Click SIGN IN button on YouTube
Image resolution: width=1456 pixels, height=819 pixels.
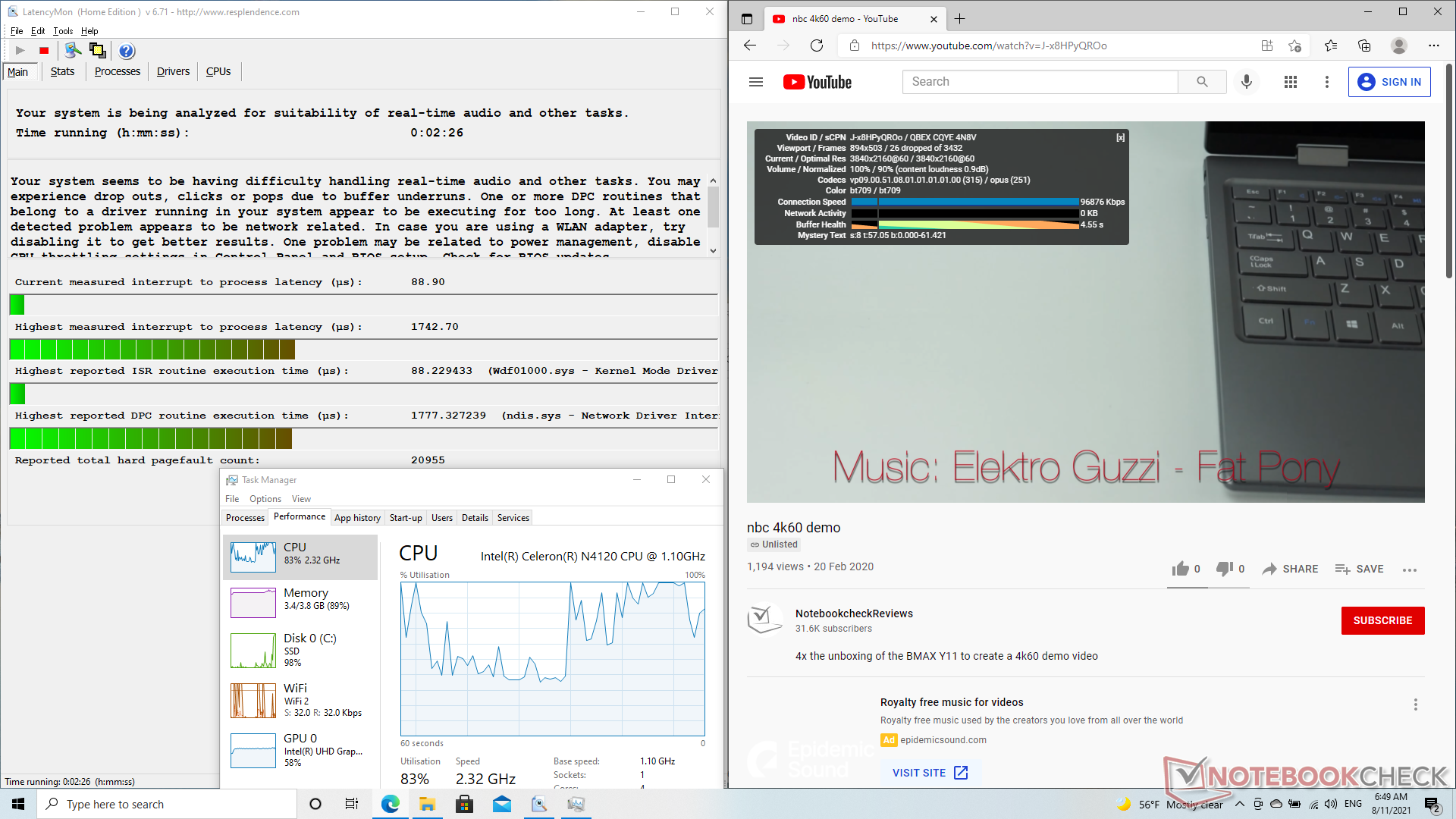click(x=1389, y=82)
